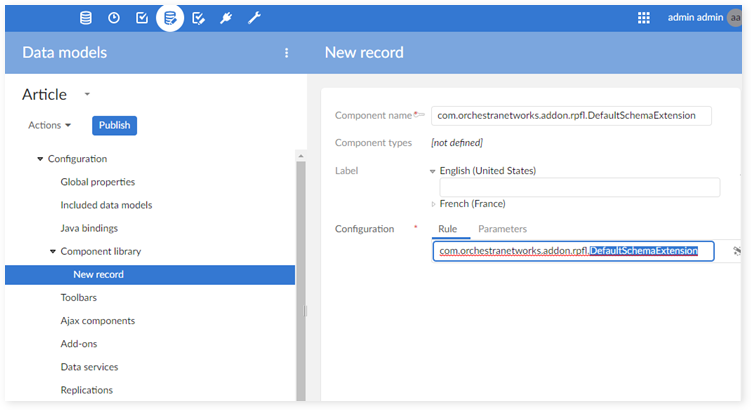751x410 pixels.
Task: Select the Rule tab
Action: coord(447,229)
